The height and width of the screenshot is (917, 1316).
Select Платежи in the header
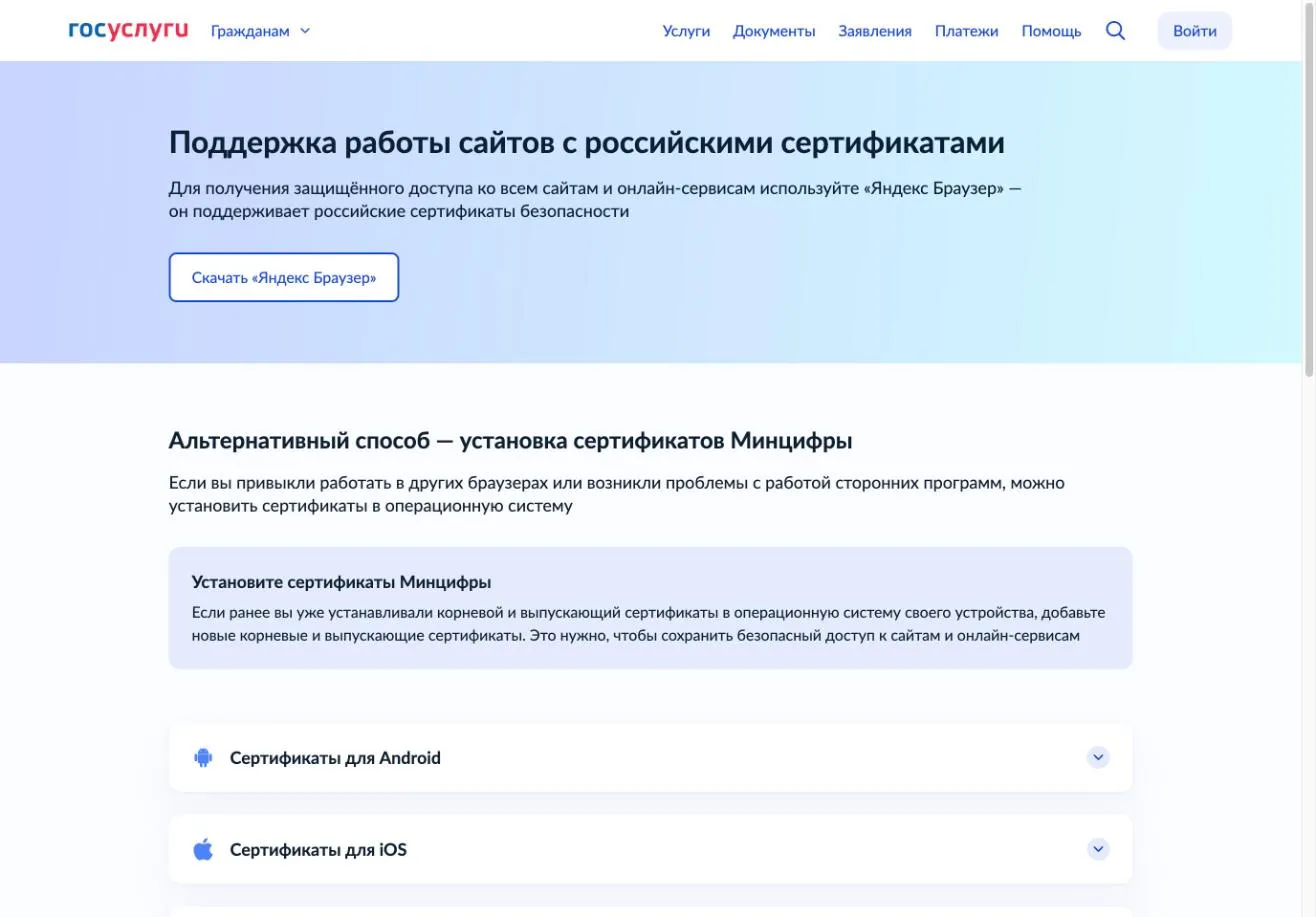click(966, 31)
